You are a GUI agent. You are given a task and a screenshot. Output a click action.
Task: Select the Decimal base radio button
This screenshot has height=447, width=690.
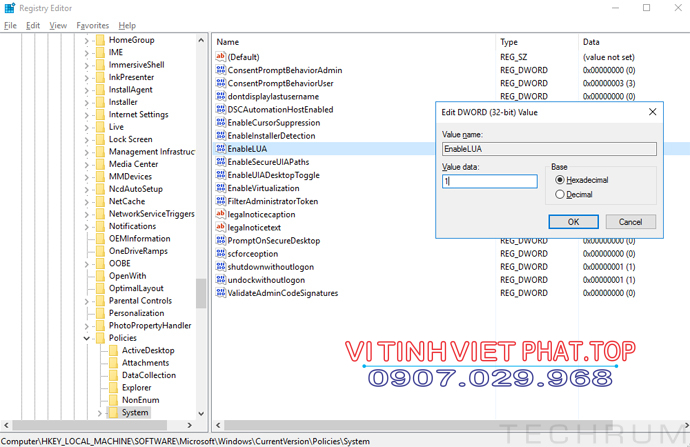pyautogui.click(x=560, y=195)
